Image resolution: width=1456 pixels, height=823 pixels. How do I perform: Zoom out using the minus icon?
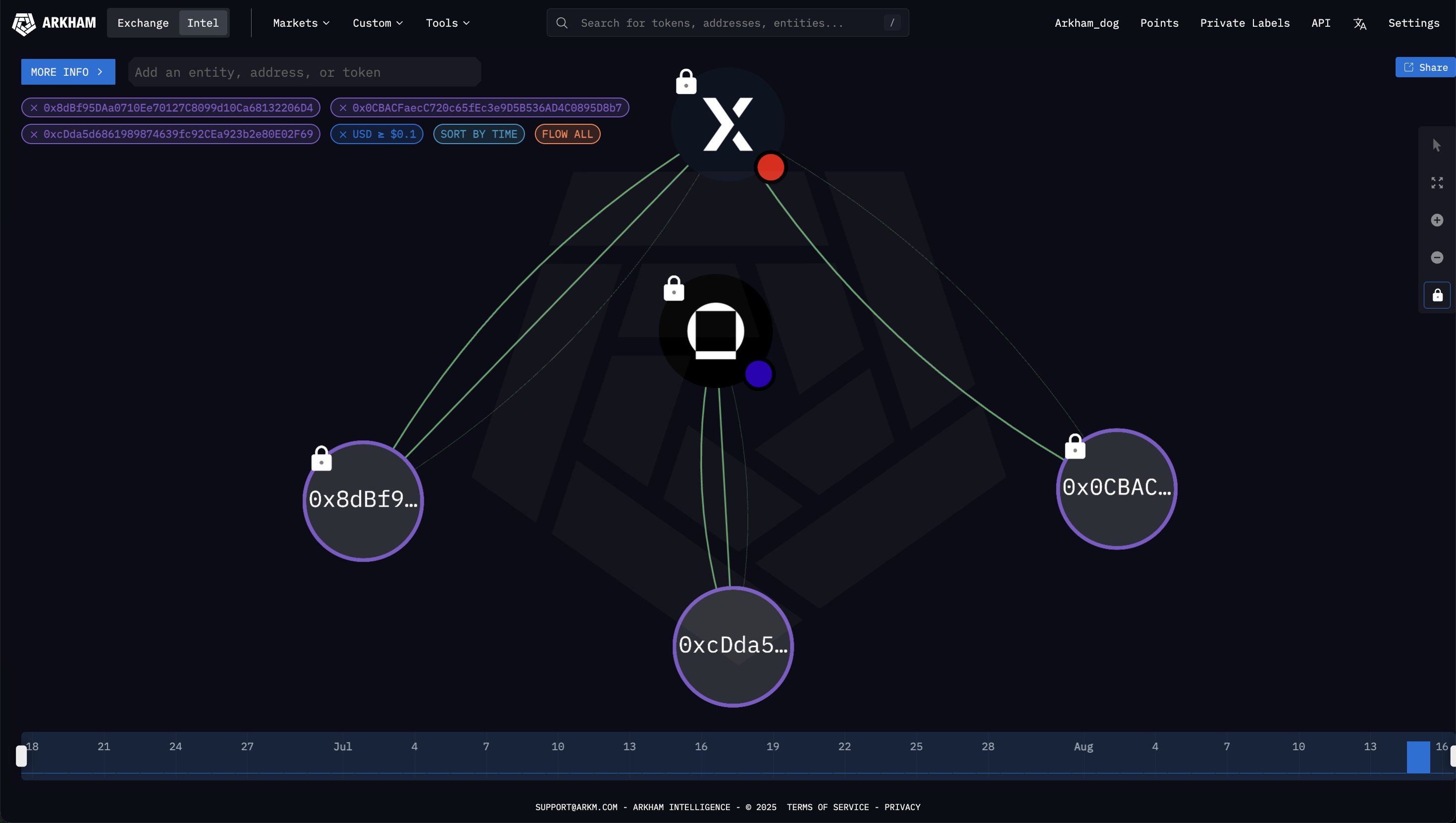[1436, 257]
